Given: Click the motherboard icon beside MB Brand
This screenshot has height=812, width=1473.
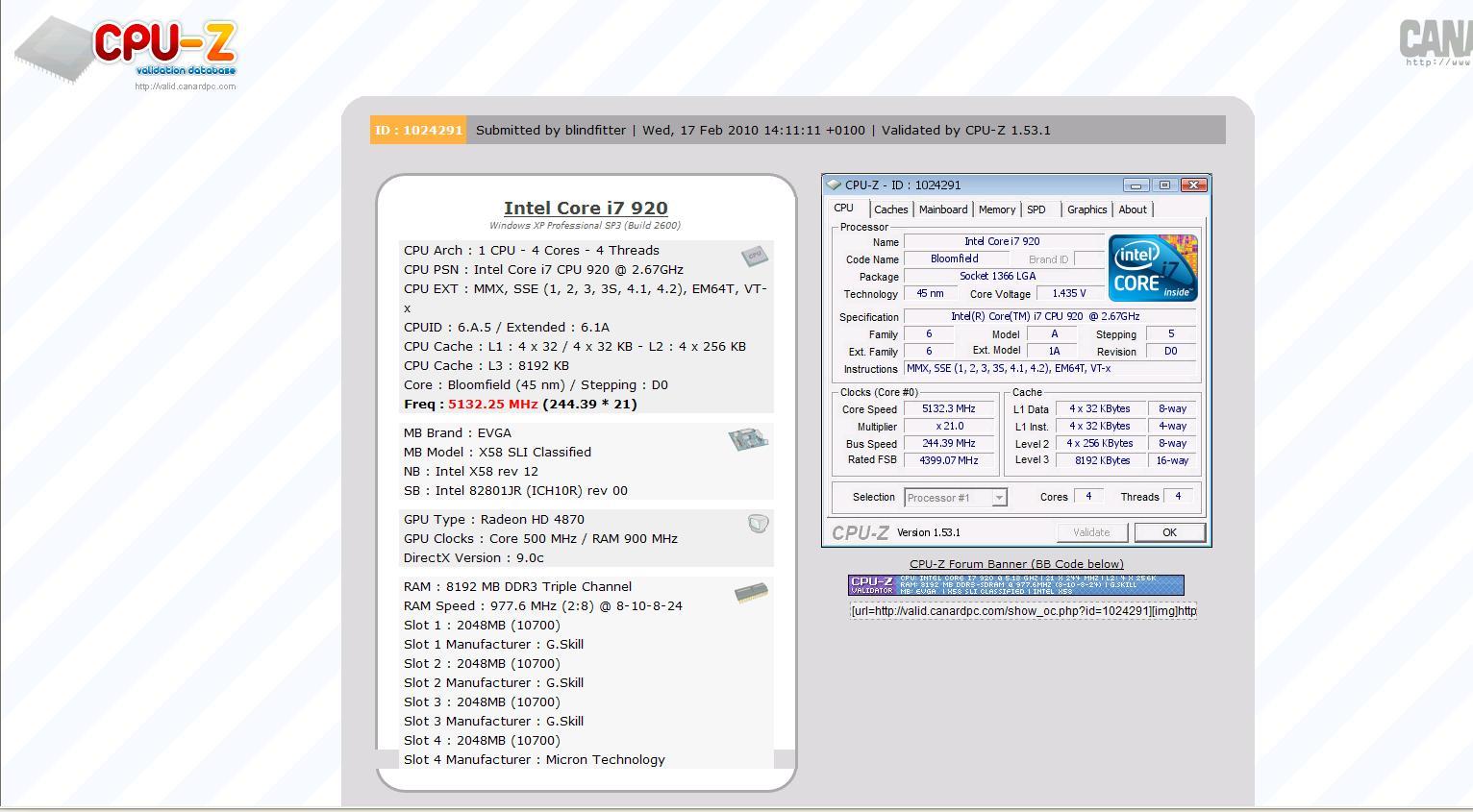Looking at the screenshot, I should click(748, 440).
